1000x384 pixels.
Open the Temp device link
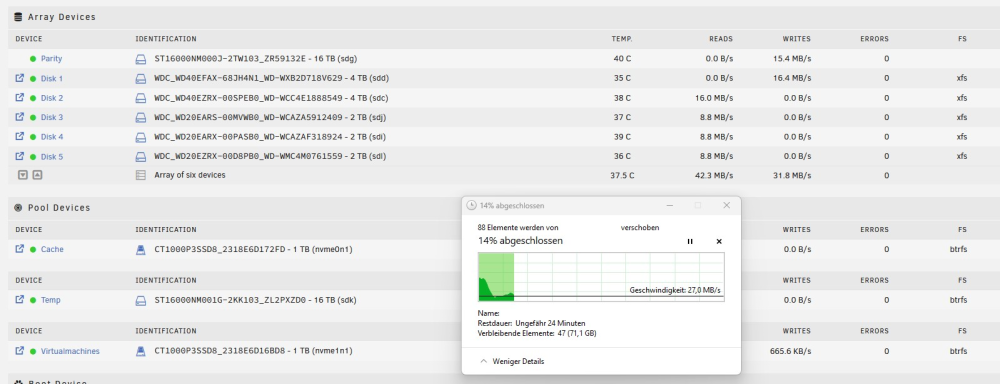50,300
